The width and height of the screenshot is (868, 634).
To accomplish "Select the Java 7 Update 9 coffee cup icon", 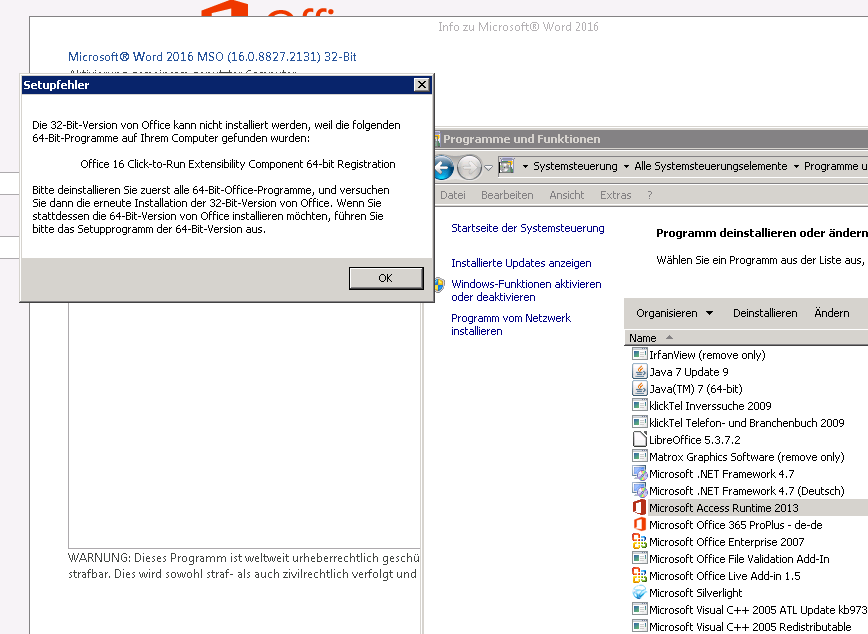I will point(640,372).
